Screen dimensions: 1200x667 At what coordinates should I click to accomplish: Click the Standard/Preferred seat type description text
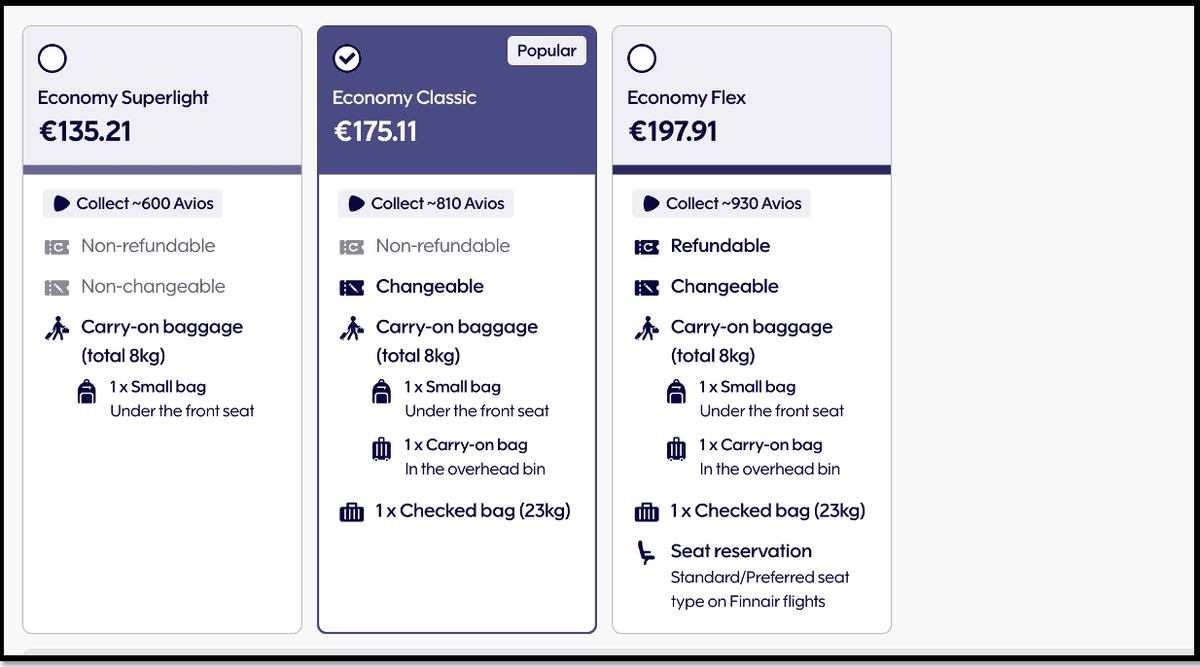760,589
